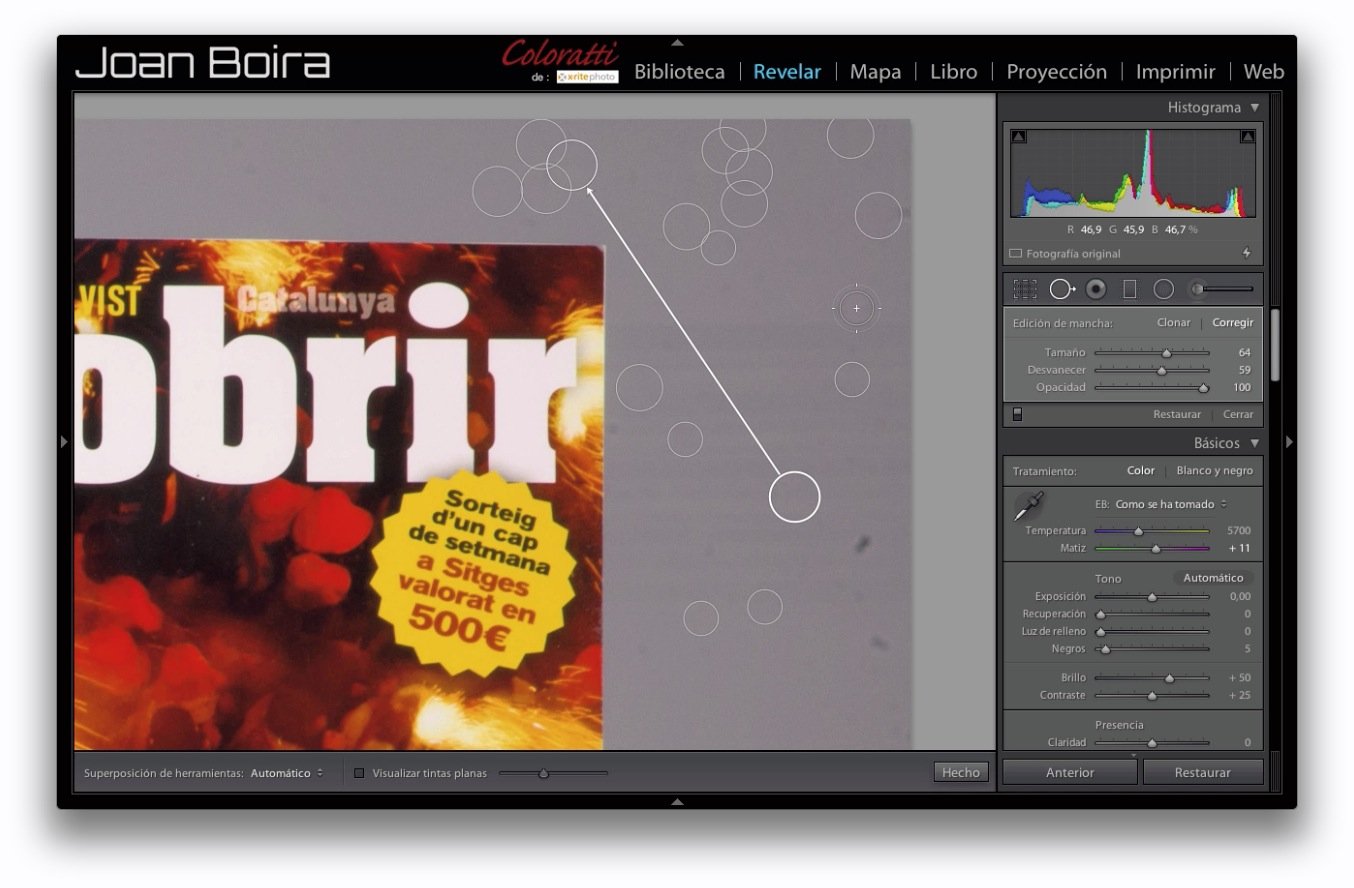Click the Temperatura value 5700
1354x888 pixels.
[x=1239, y=531]
